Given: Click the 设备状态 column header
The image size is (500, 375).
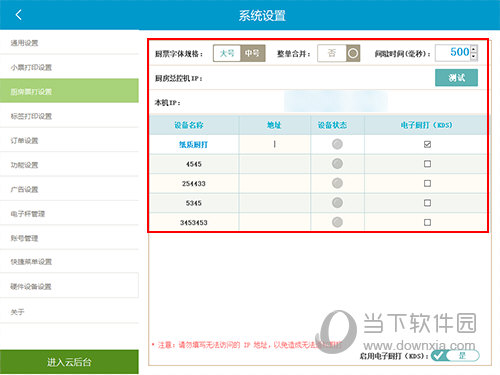Looking at the screenshot, I should [337, 125].
